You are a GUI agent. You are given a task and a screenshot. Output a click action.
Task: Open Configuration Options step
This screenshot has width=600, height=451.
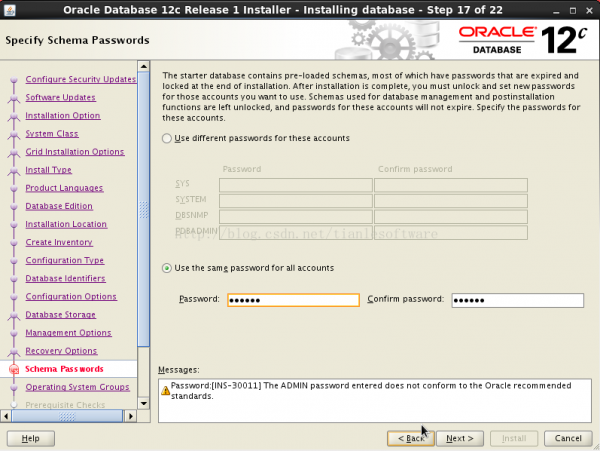click(x=71, y=296)
